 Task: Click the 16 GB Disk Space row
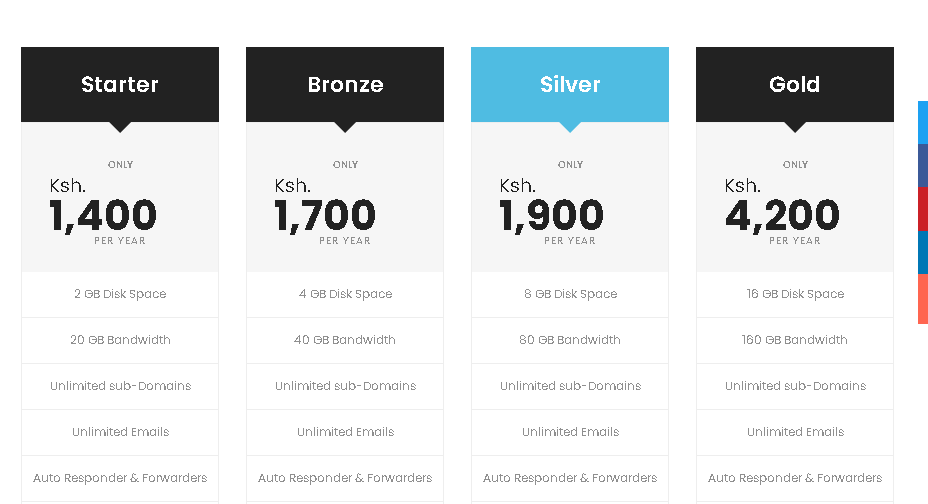point(795,294)
